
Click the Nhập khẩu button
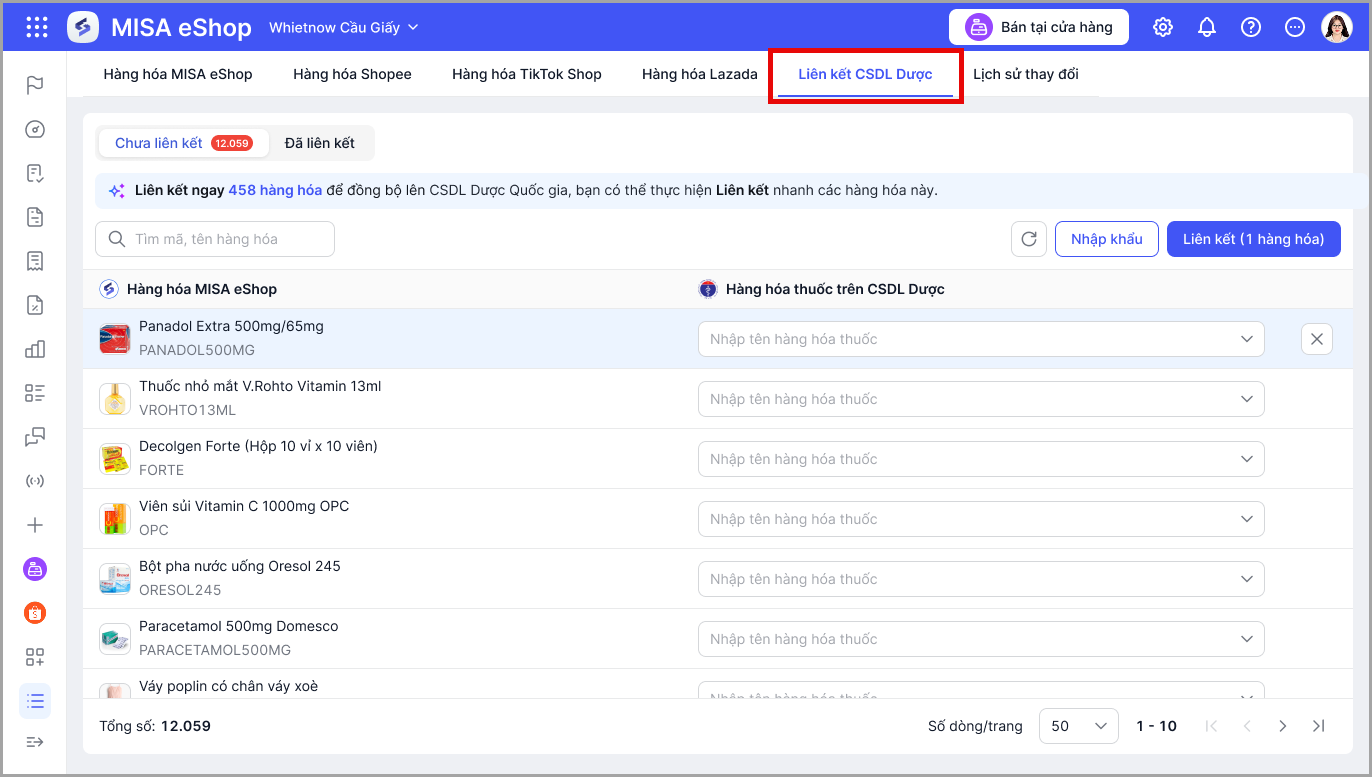pos(1107,239)
